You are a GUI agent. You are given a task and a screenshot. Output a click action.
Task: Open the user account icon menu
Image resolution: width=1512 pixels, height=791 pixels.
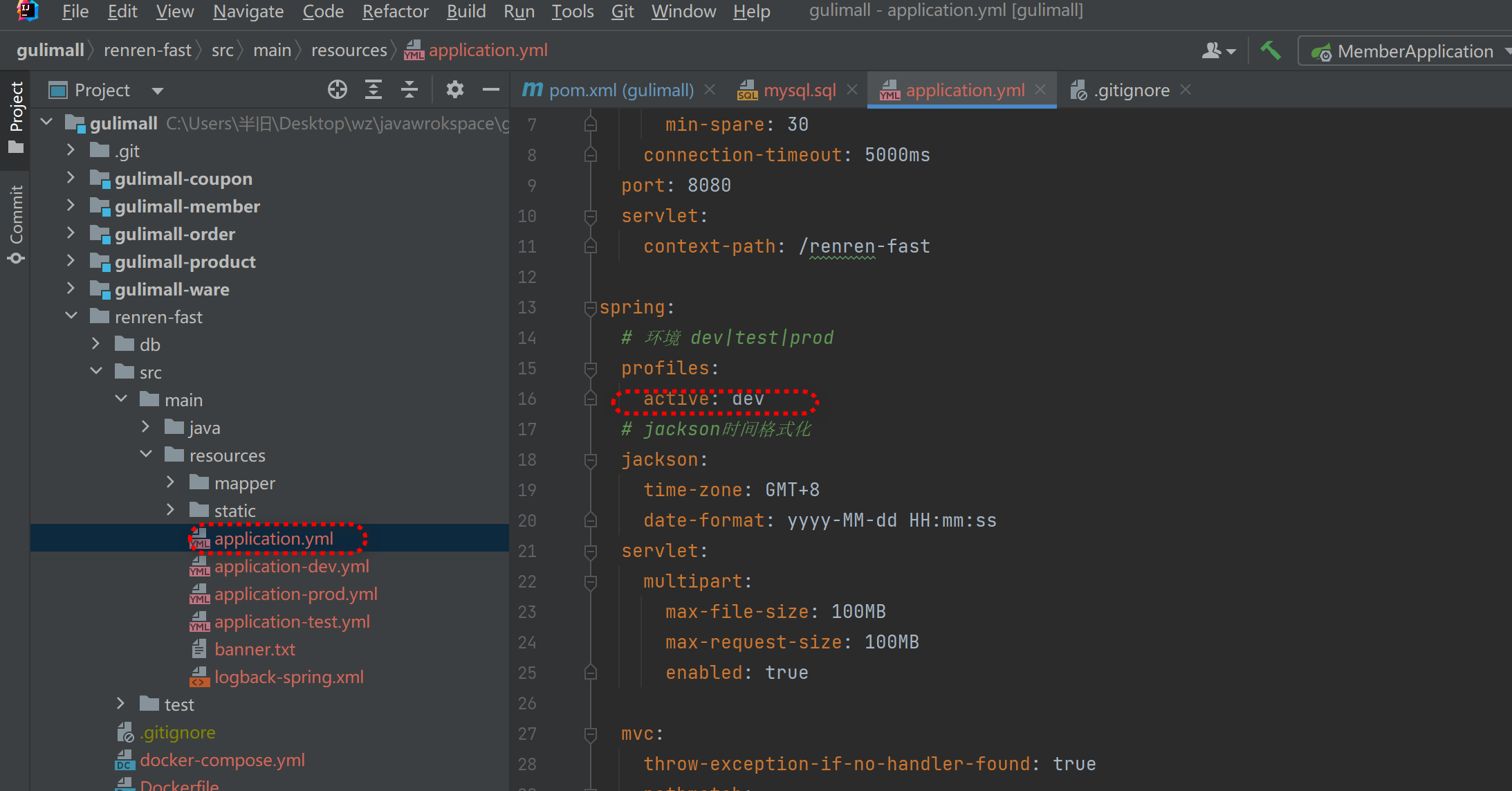coord(1218,51)
